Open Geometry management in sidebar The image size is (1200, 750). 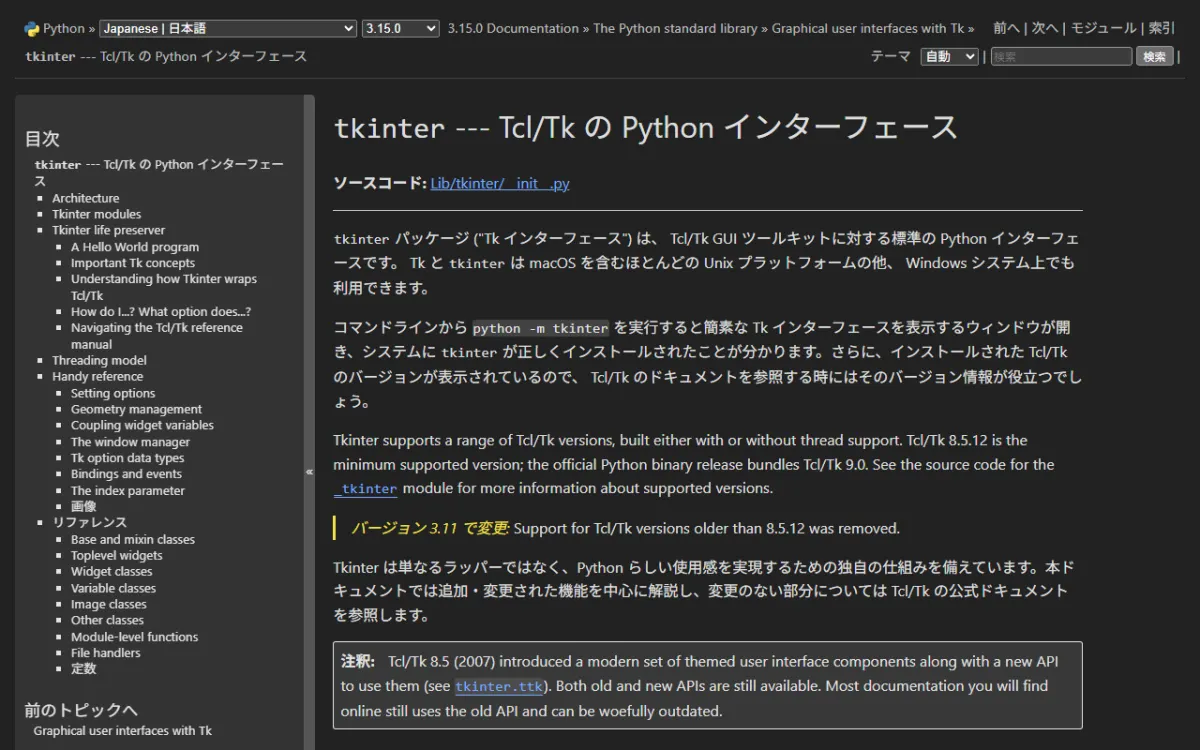click(136, 409)
